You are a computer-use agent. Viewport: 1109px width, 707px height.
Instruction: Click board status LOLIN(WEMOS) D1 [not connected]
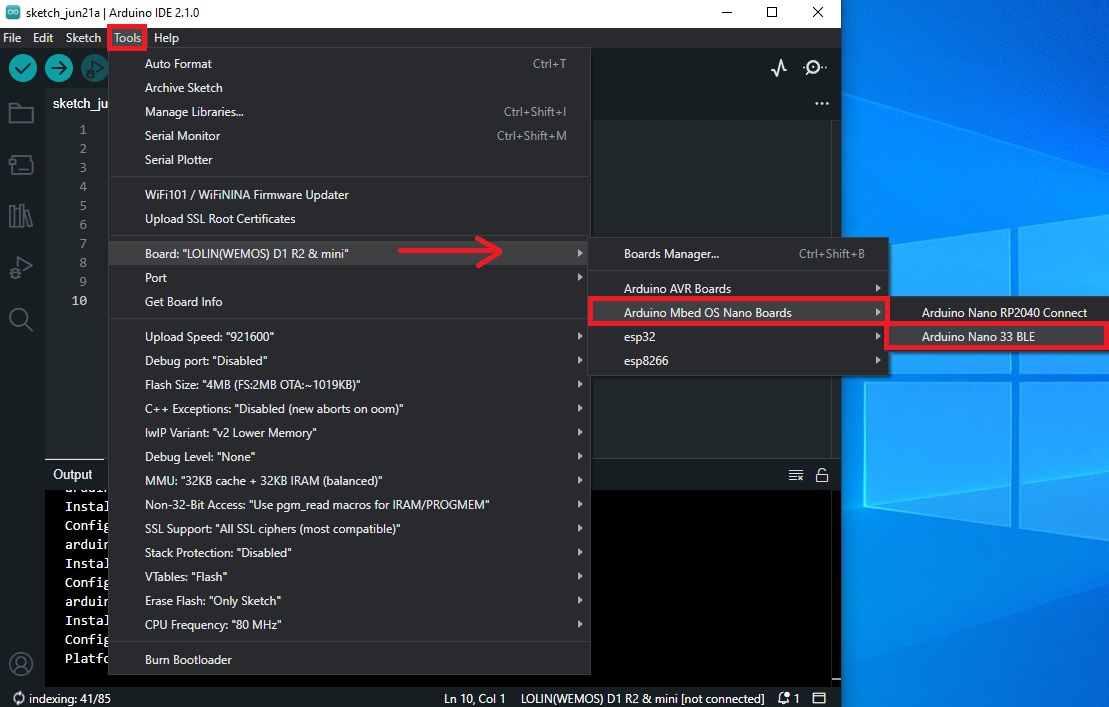click(642, 699)
